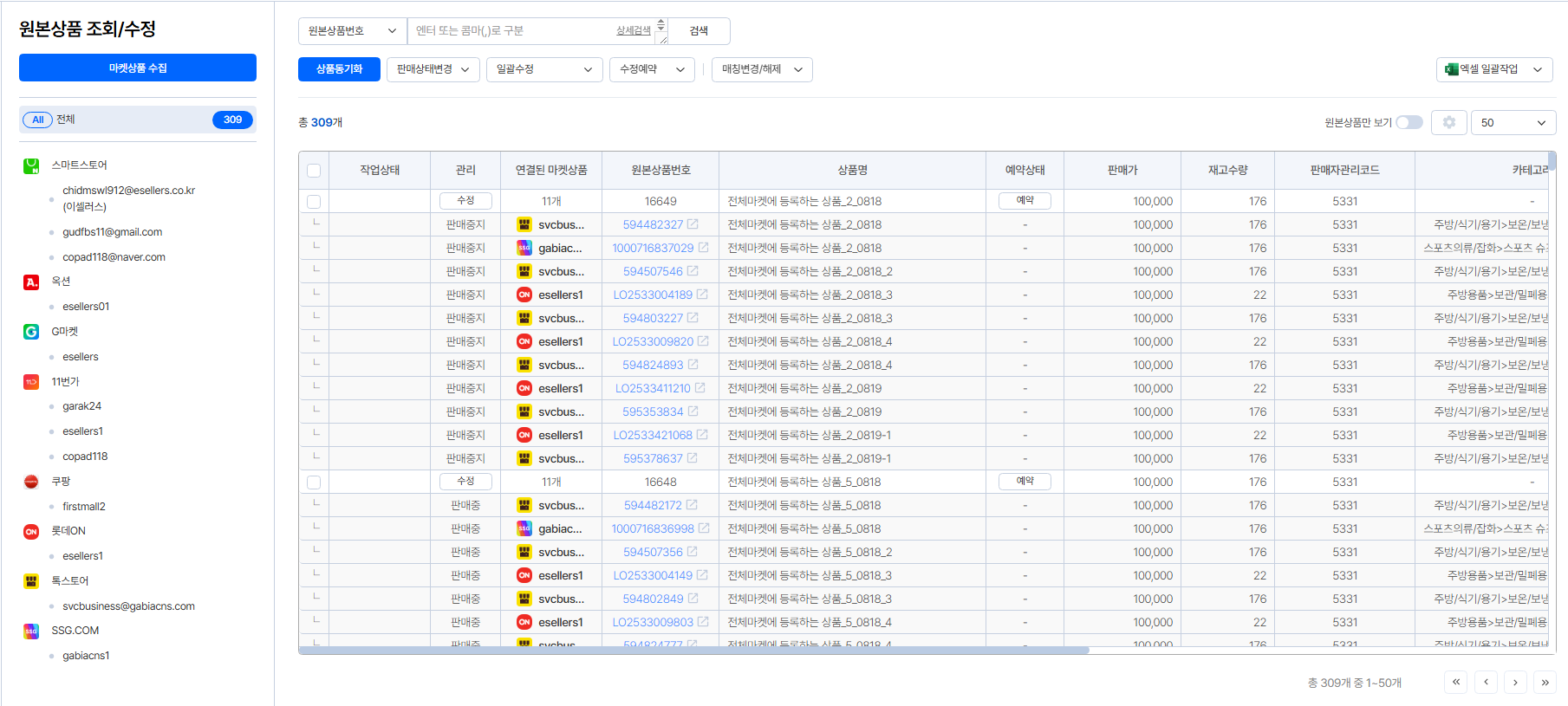Click 수정 button for product 16649
Viewport: 1568px width, 706px height.
pyautogui.click(x=465, y=201)
